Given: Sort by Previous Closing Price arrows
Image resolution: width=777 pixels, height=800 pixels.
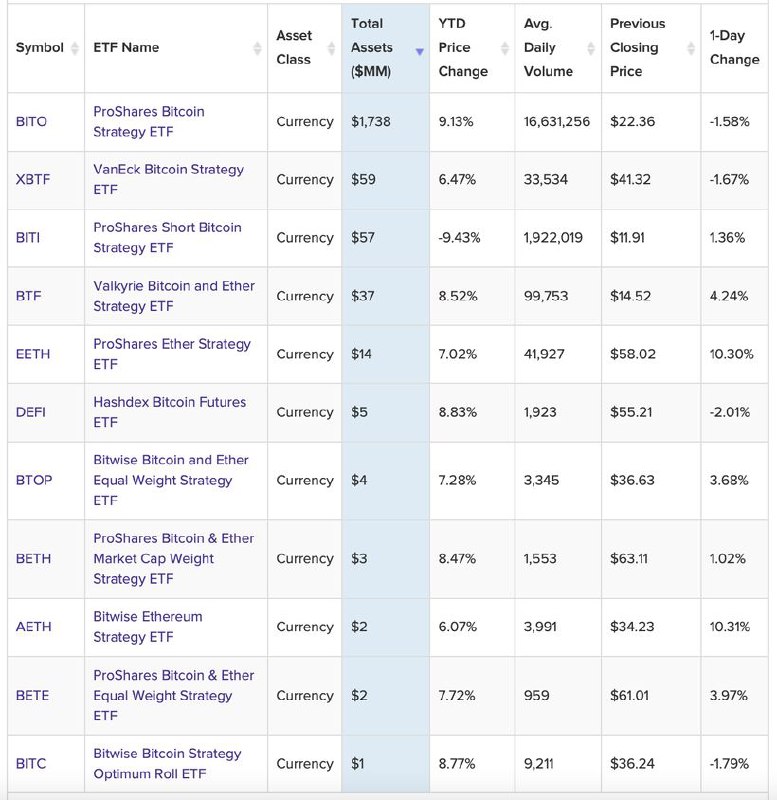Looking at the screenshot, I should (x=691, y=48).
